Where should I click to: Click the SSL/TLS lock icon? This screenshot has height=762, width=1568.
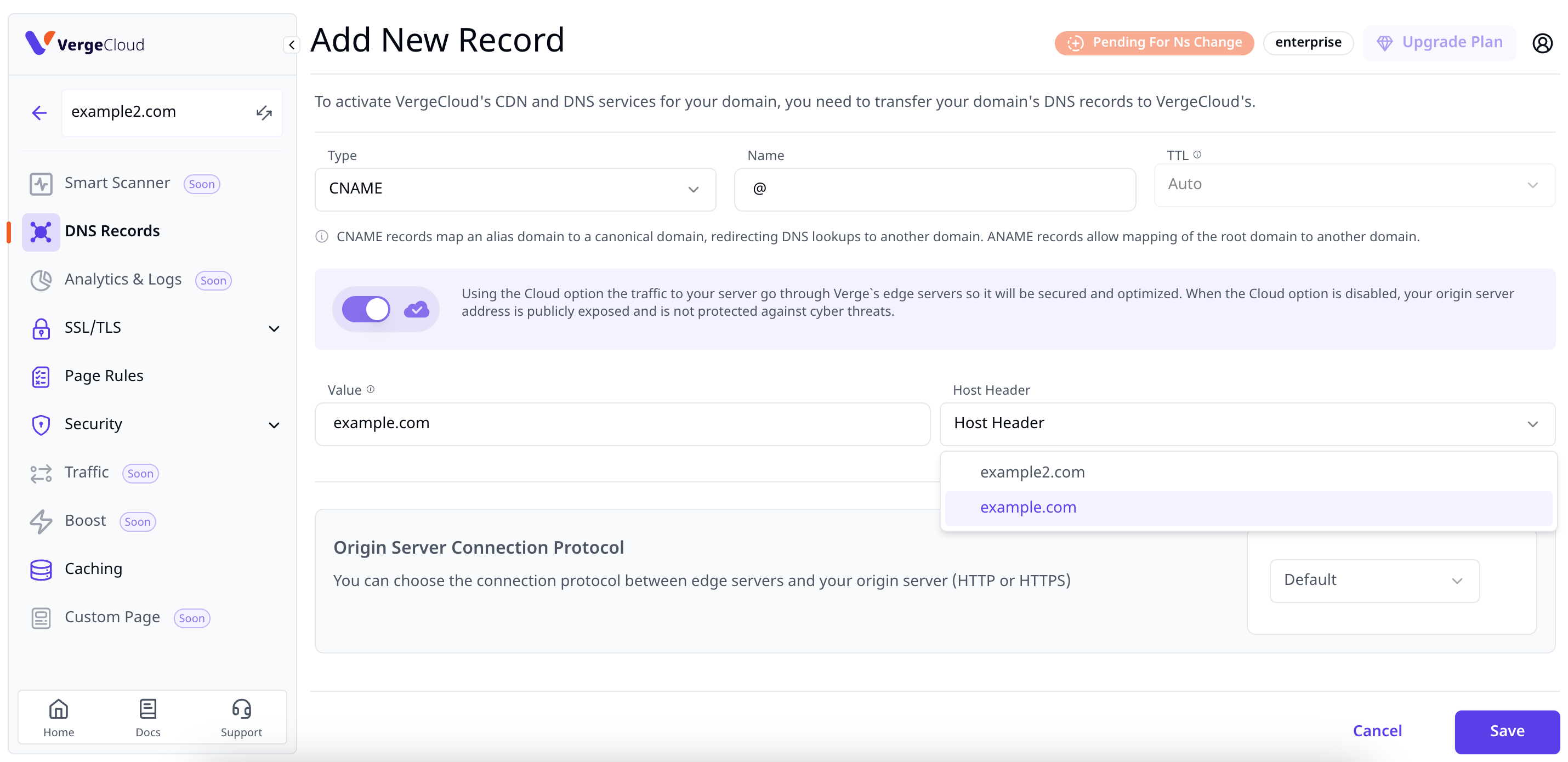(41, 328)
